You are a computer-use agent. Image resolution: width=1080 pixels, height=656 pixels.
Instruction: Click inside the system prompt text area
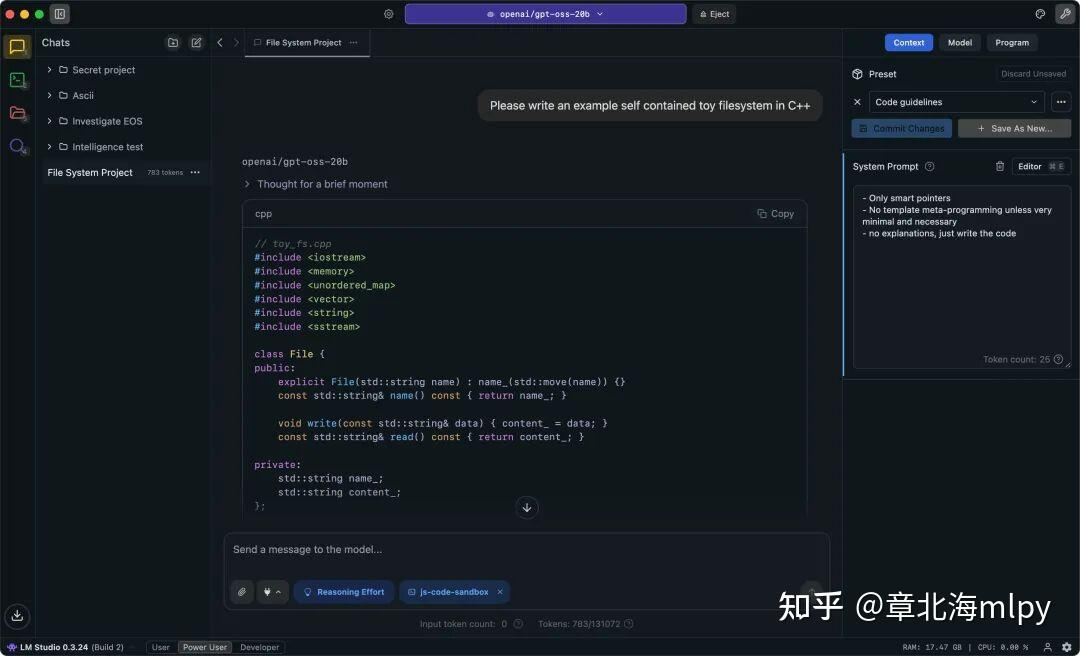pyautogui.click(x=962, y=277)
